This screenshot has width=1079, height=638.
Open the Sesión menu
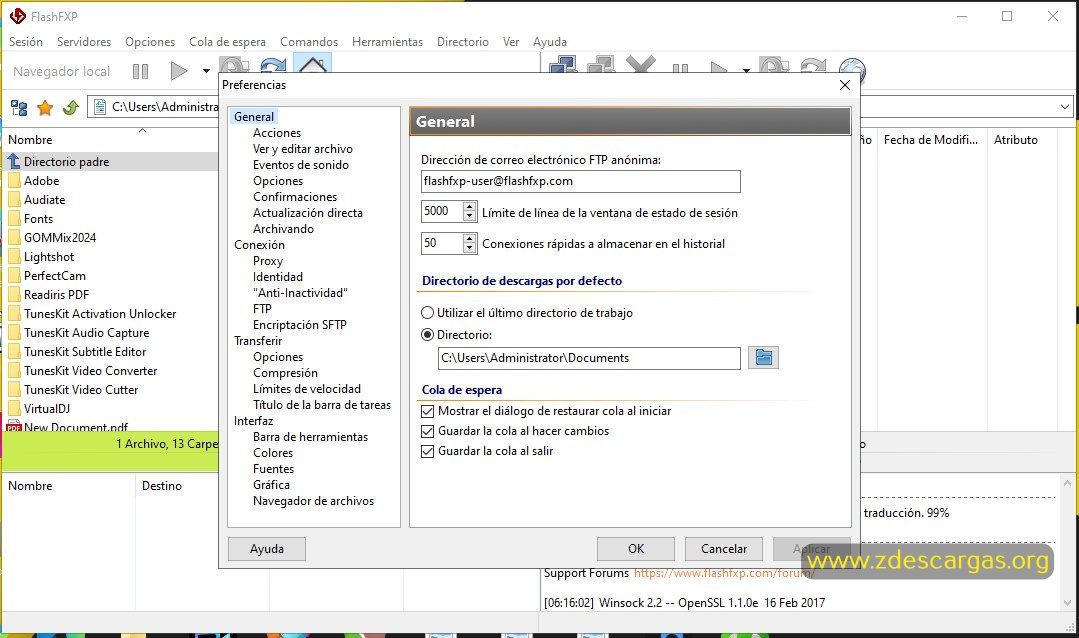pyautogui.click(x=25, y=42)
